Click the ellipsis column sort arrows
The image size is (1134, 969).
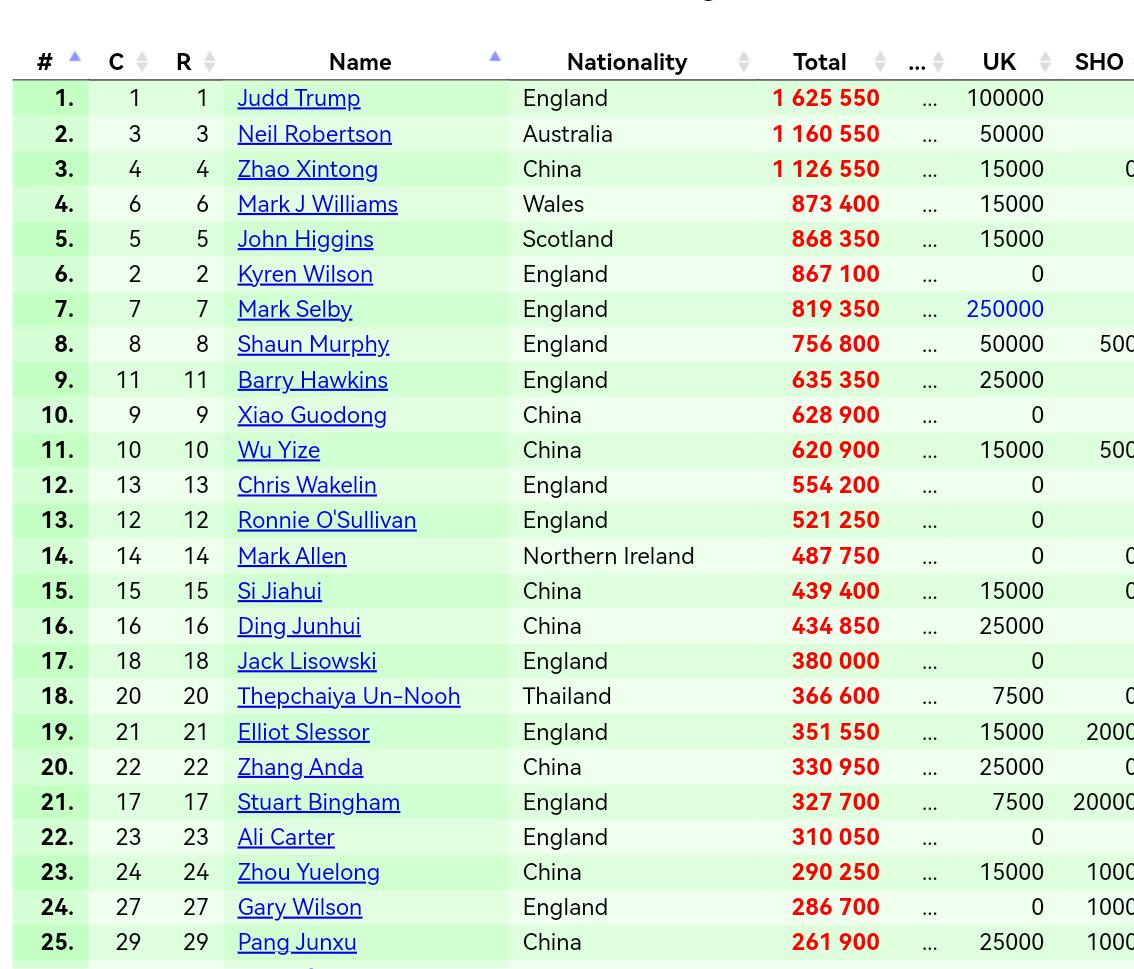tap(938, 61)
